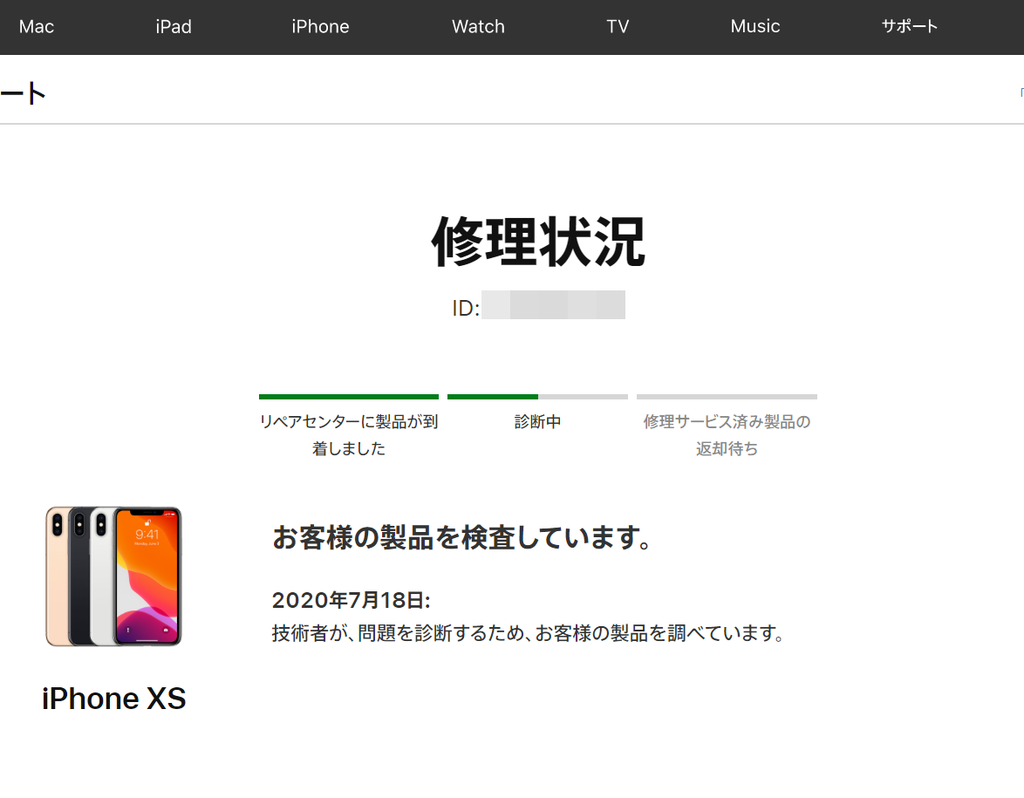
Task: Open the Mac menu in navigation bar
Action: (x=37, y=27)
